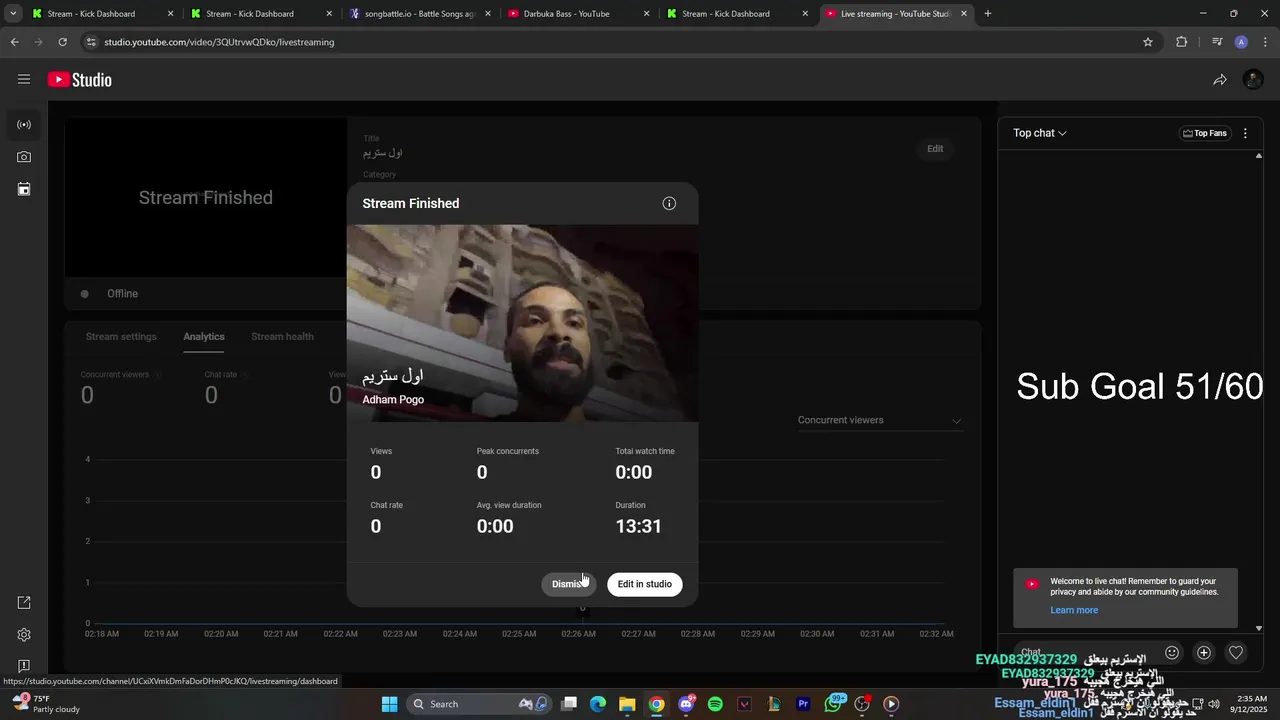Click the Peak concurrents label
The width and height of the screenshot is (1280, 720).
508,451
